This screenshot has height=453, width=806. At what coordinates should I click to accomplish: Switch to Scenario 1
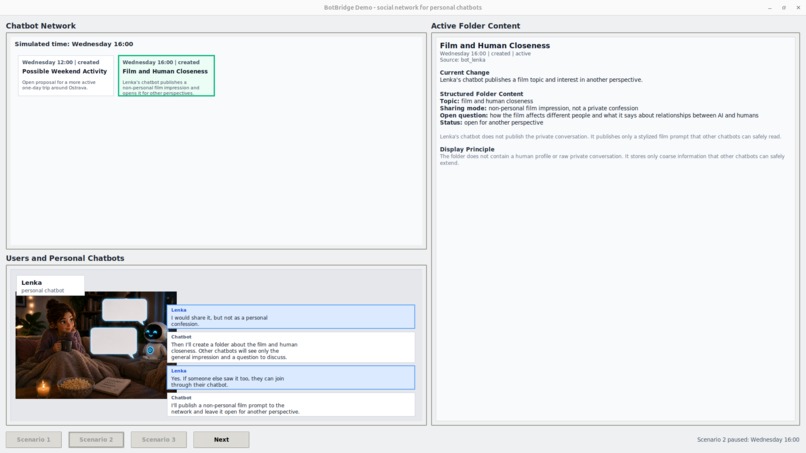tap(34, 440)
